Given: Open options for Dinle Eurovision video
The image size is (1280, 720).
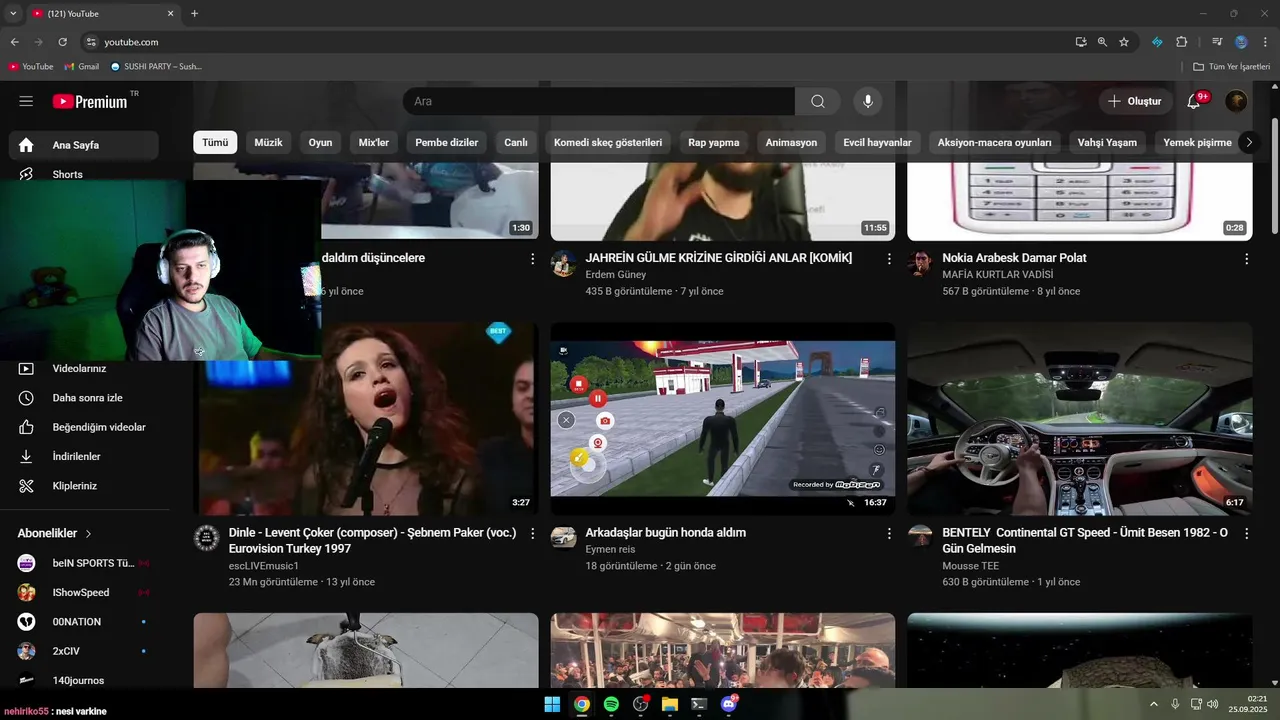Looking at the screenshot, I should (x=532, y=534).
